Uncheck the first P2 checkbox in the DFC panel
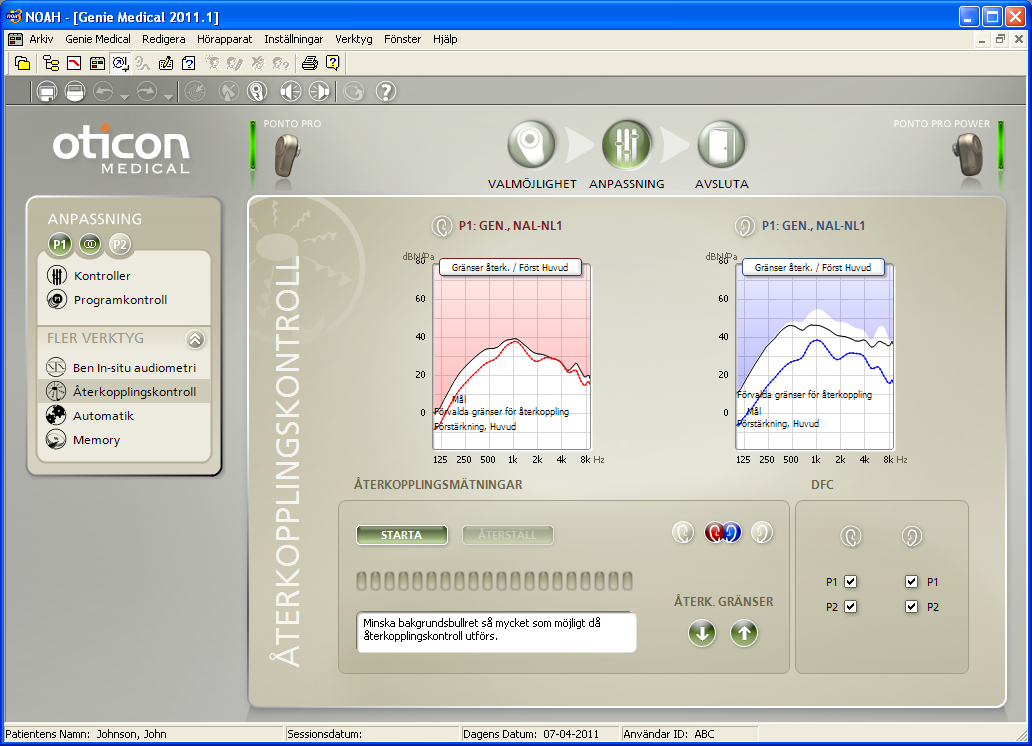Screen dimensions: 1032x746 coord(850,606)
